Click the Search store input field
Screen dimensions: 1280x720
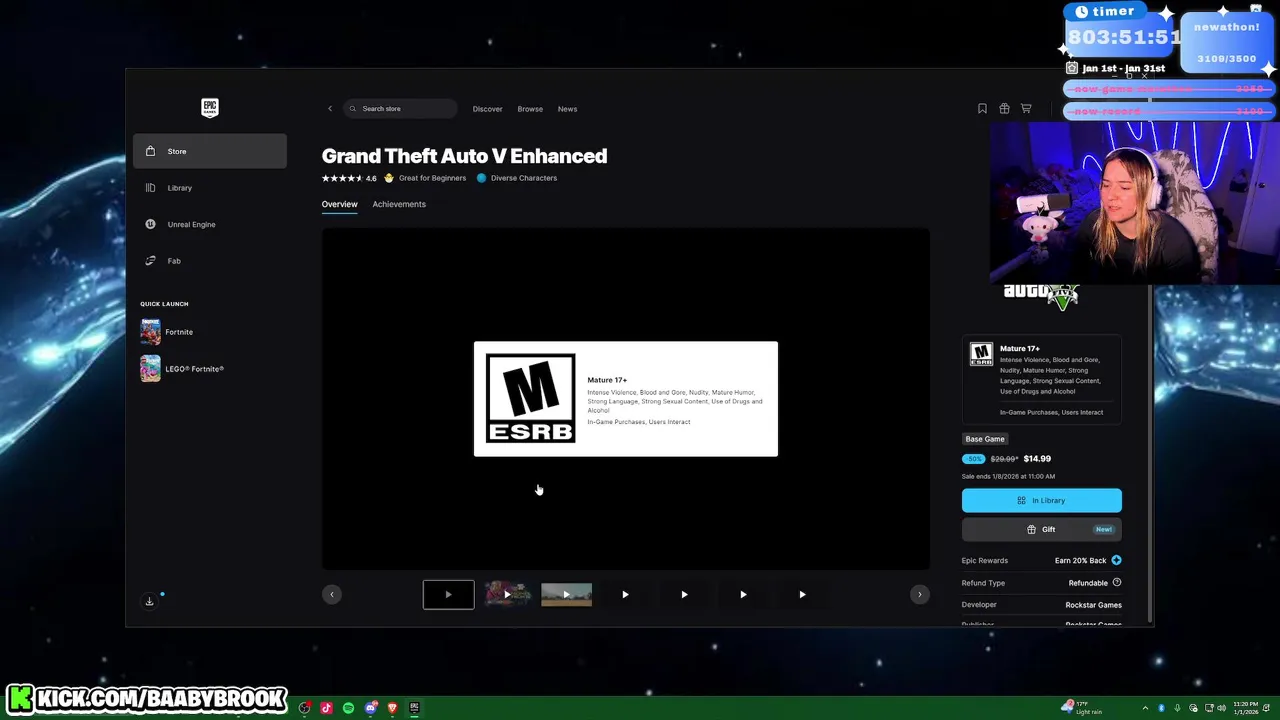click(400, 109)
